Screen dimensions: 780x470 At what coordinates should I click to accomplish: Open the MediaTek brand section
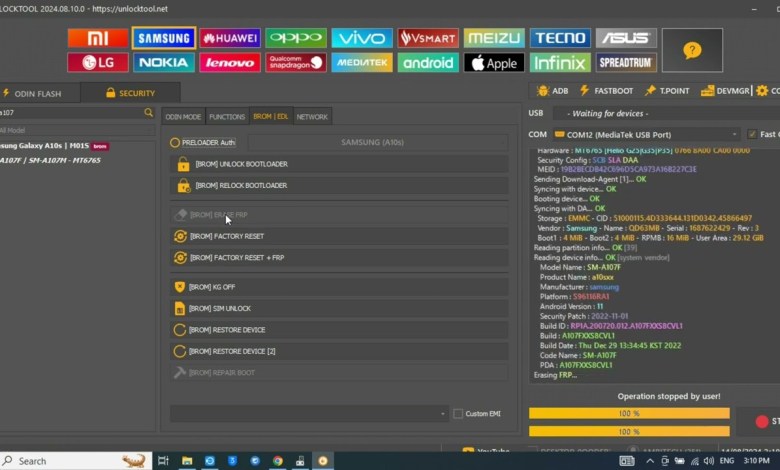coord(362,63)
